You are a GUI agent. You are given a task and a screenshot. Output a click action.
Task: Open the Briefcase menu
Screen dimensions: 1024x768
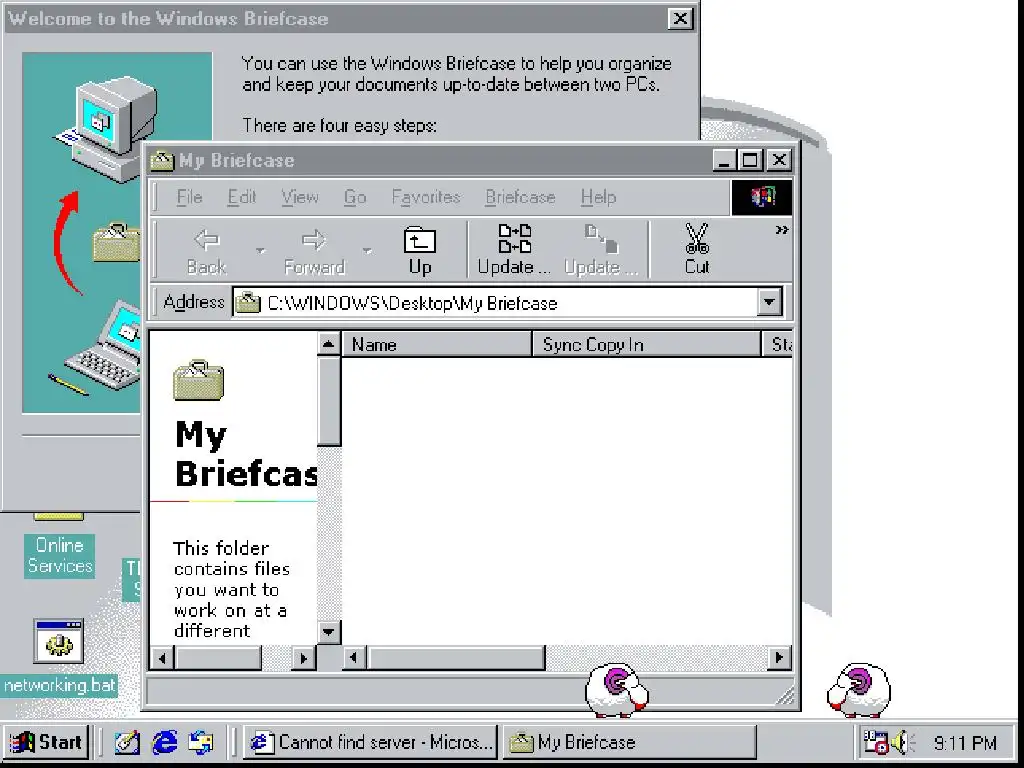(x=520, y=197)
